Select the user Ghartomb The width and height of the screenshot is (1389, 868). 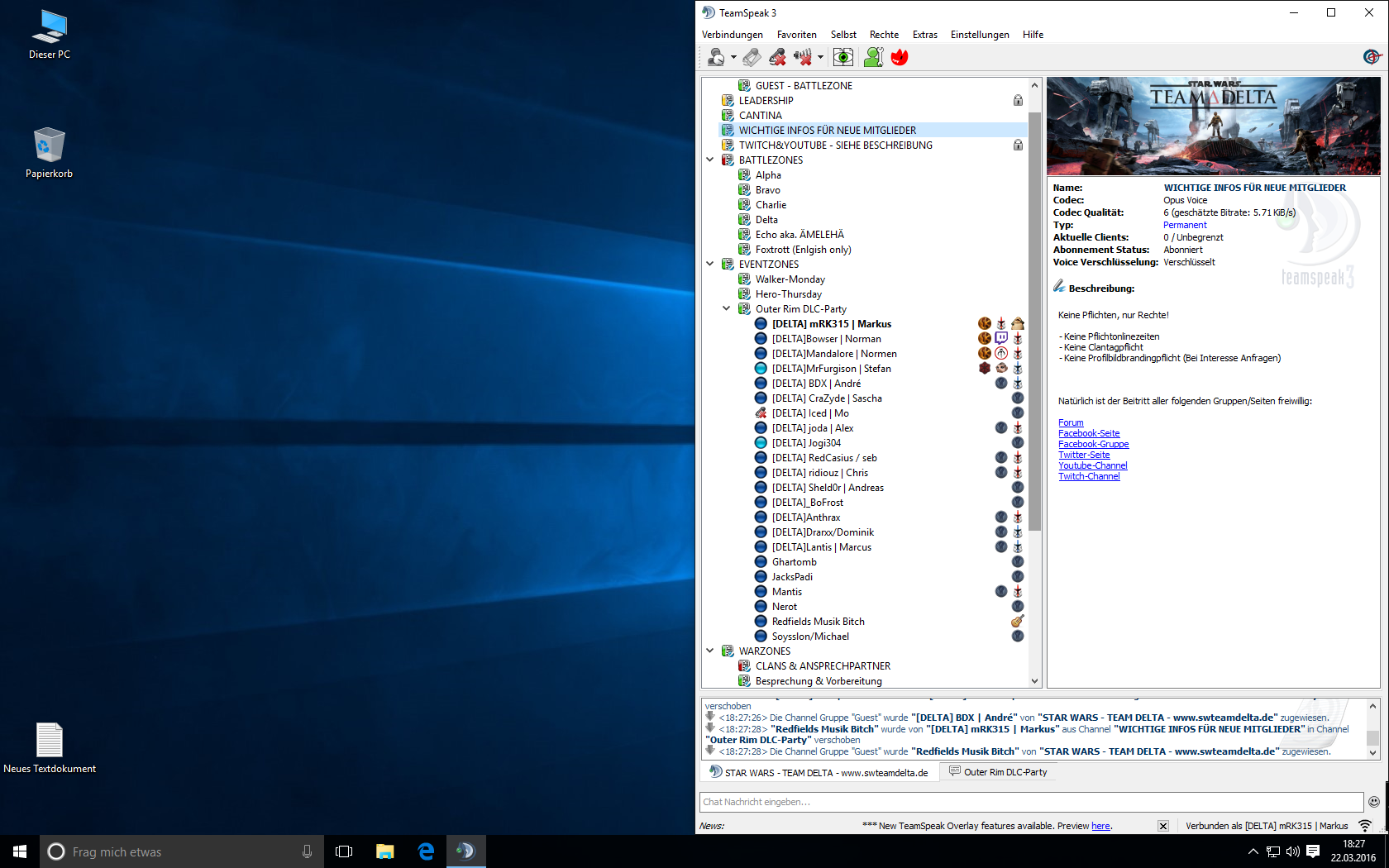(794, 562)
